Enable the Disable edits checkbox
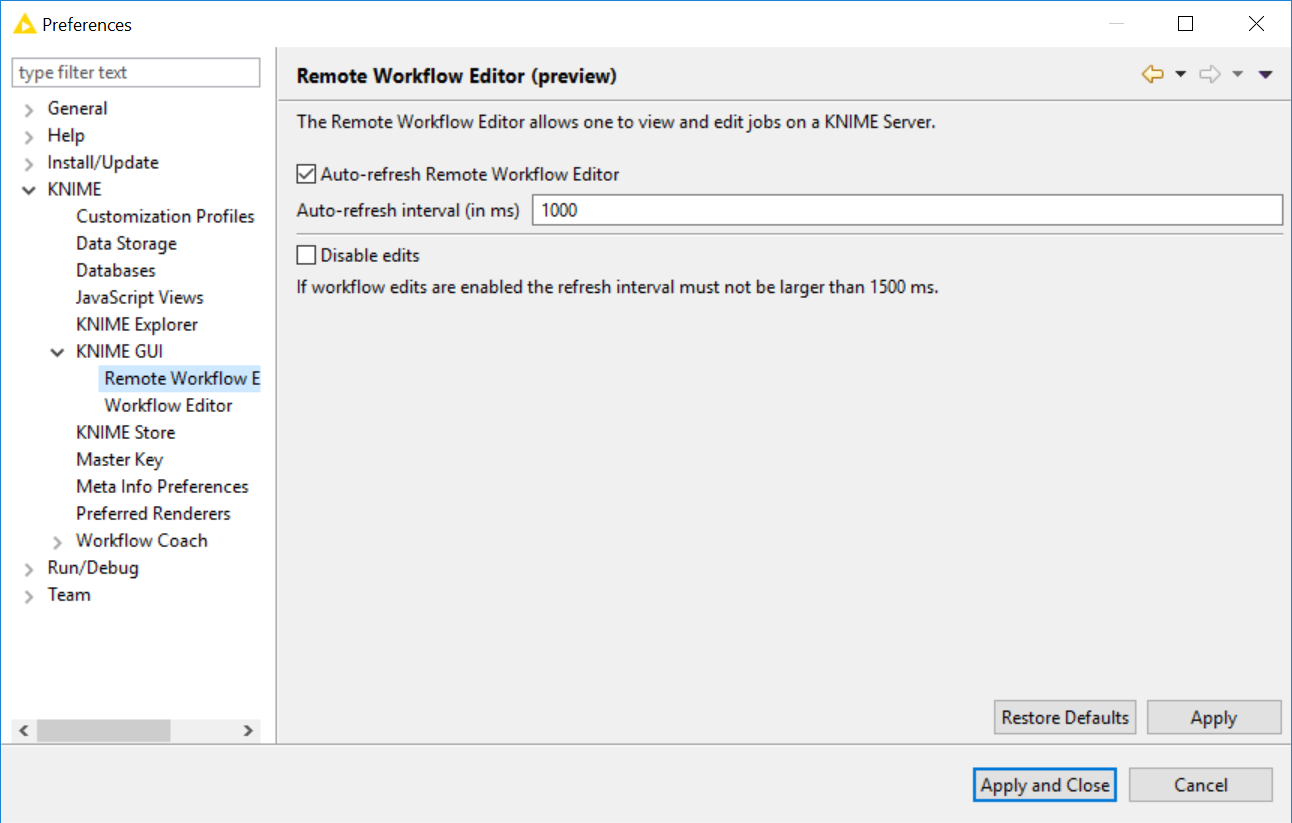The width and height of the screenshot is (1292, 823). coord(306,255)
